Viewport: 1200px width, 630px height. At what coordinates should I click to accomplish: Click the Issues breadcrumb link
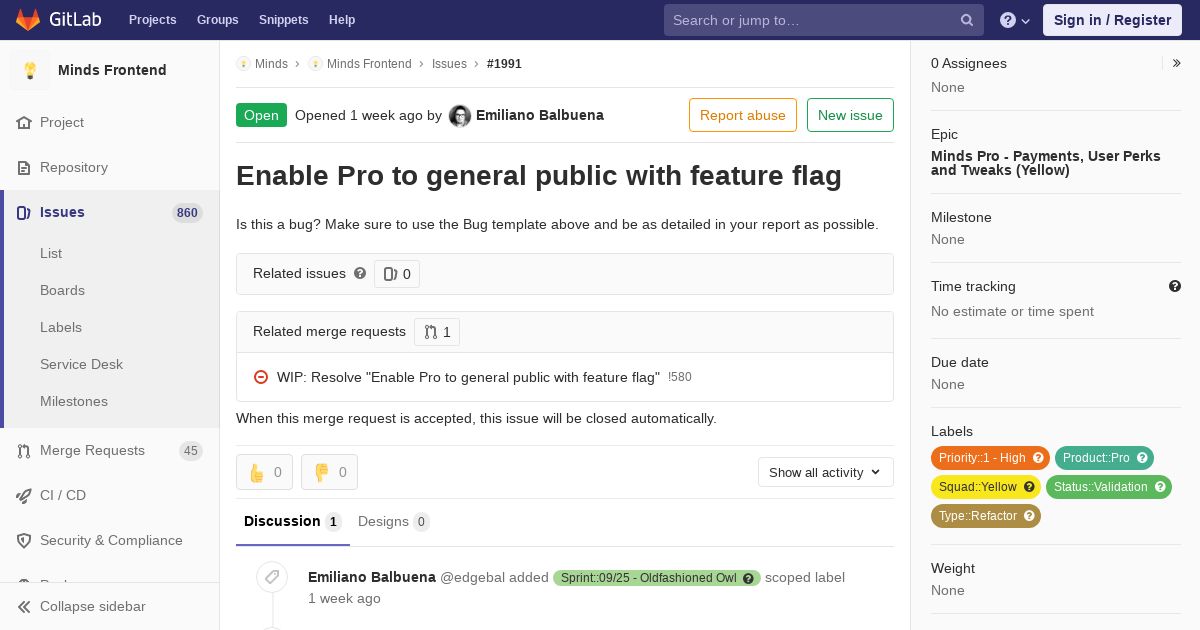(449, 64)
